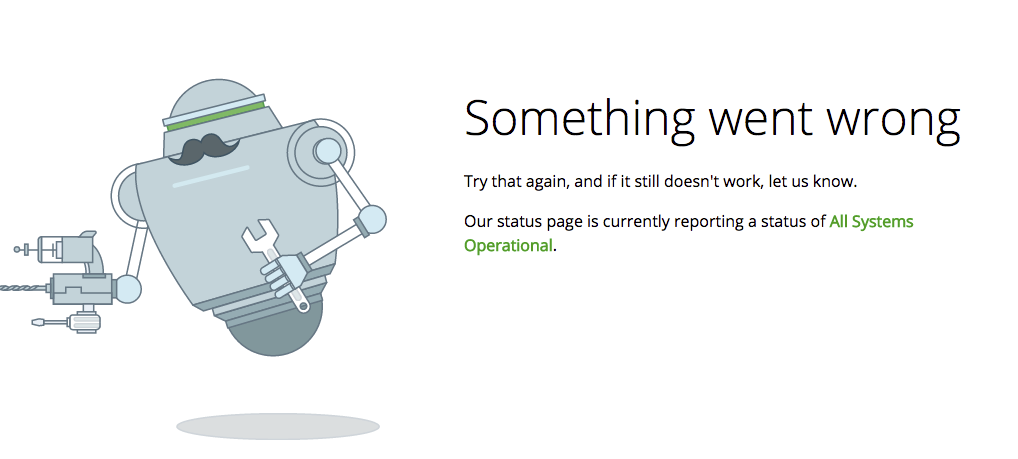The width and height of the screenshot is (1018, 459).
Task: Click the robot's black mustache
Action: pos(204,149)
